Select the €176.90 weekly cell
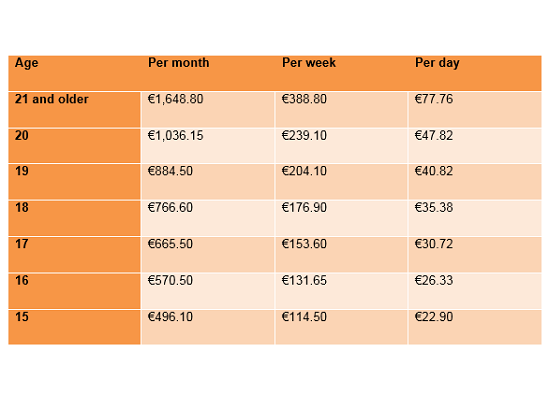Image resolution: width=549 pixels, height=420 pixels. pyautogui.click(x=341, y=218)
